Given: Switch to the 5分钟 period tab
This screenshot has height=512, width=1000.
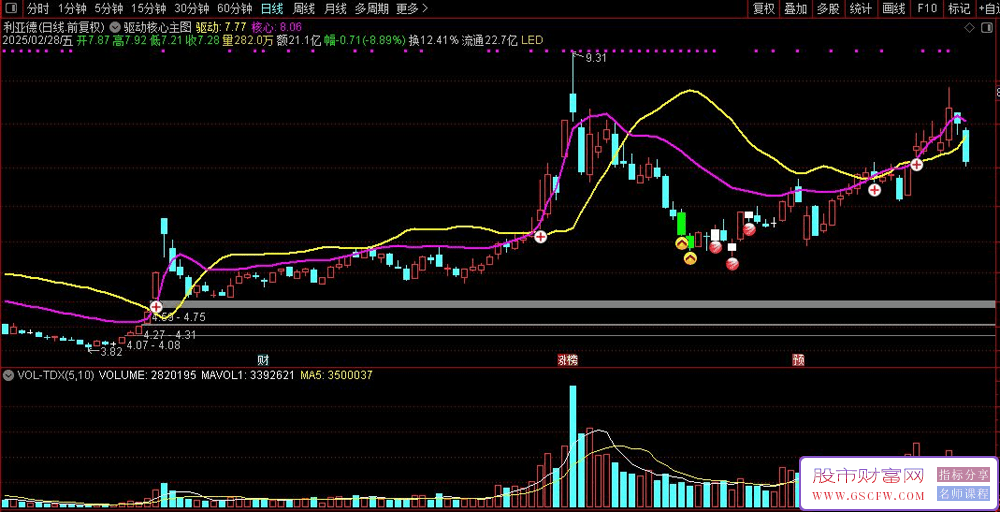Looking at the screenshot, I should (x=109, y=8).
